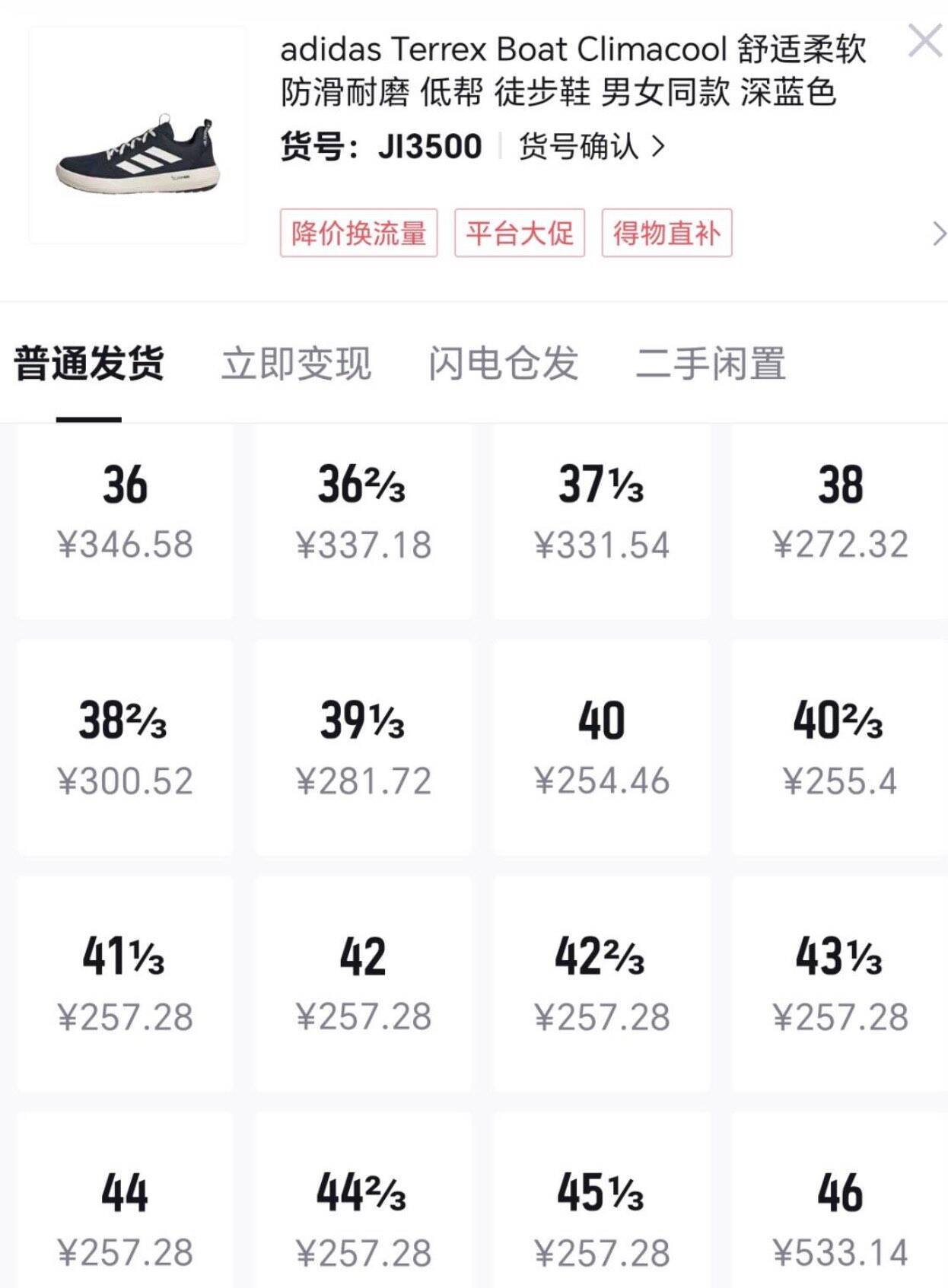Switch to 闪电仓发 tab
The image size is (948, 1288).
tap(503, 363)
